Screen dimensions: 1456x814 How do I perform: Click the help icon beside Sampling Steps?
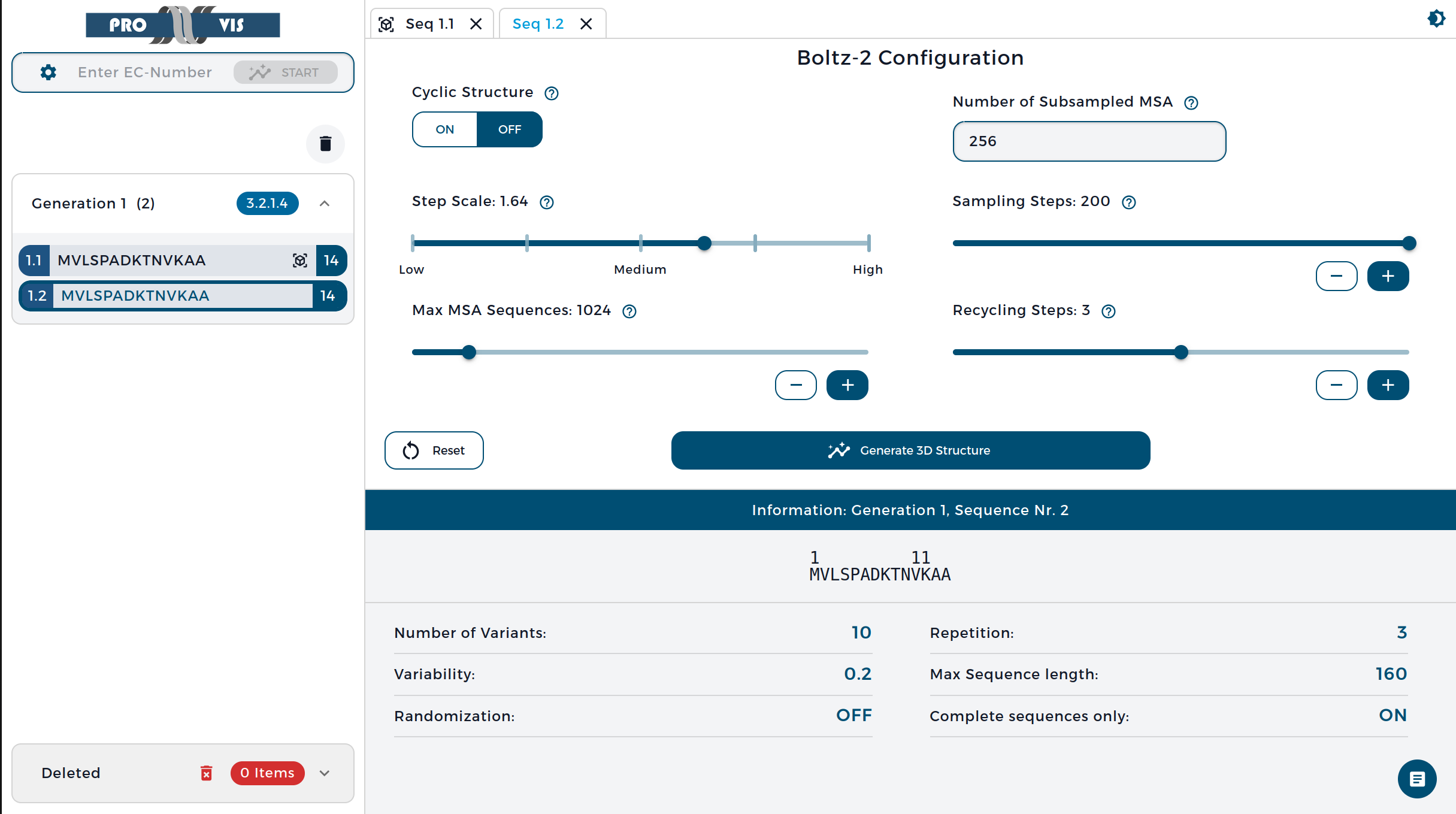click(1129, 202)
